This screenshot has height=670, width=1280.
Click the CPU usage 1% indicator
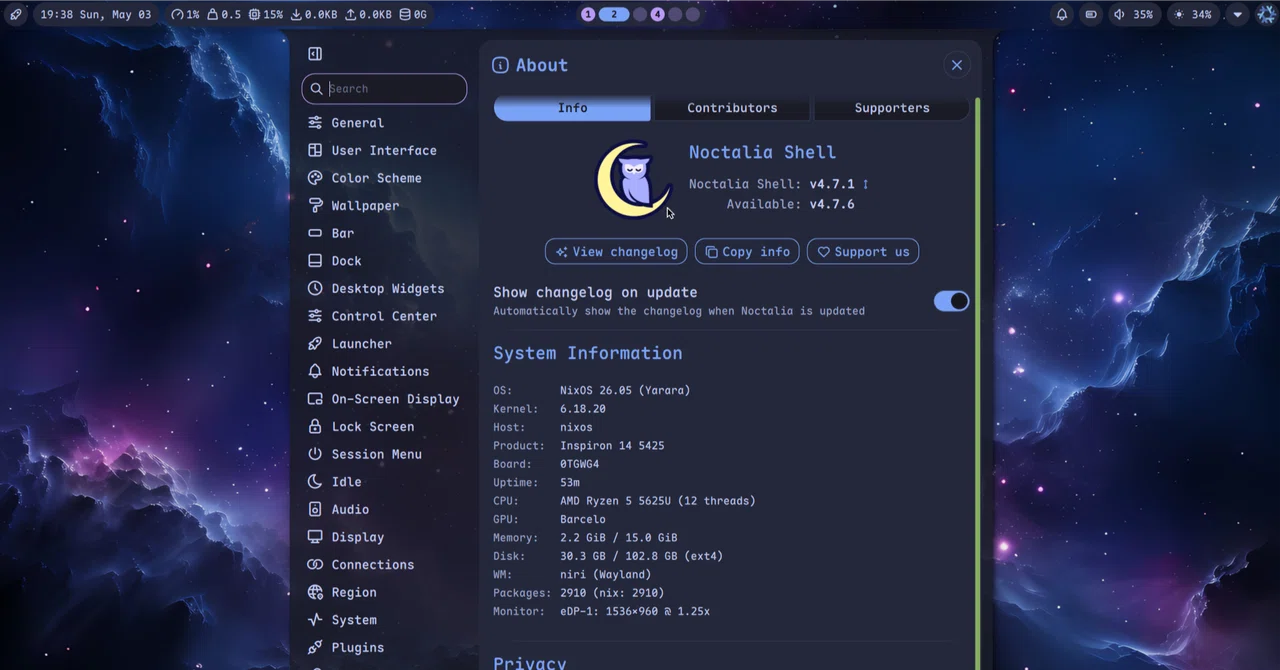[185, 15]
